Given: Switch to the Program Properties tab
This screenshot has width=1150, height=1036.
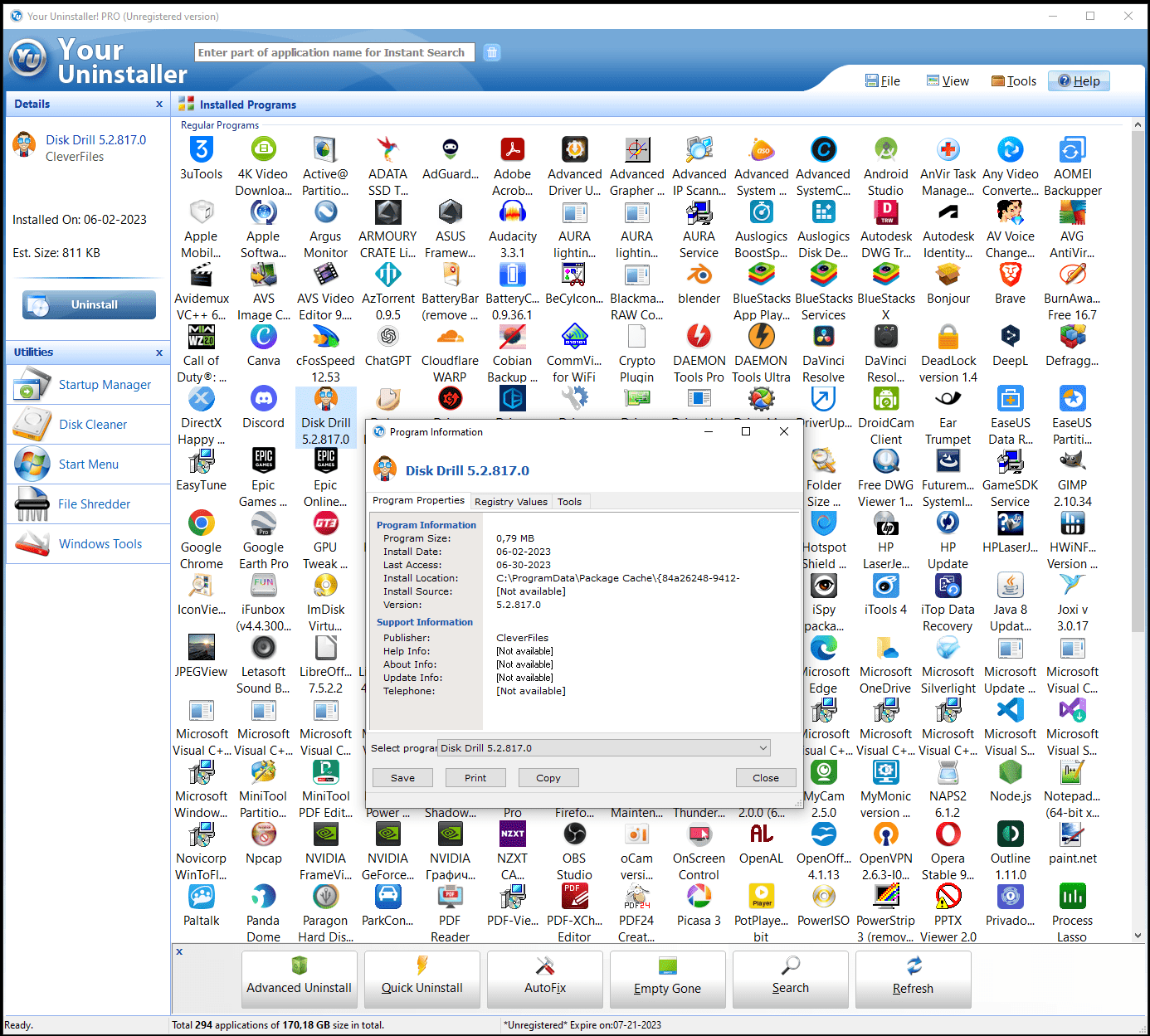Looking at the screenshot, I should 418,500.
